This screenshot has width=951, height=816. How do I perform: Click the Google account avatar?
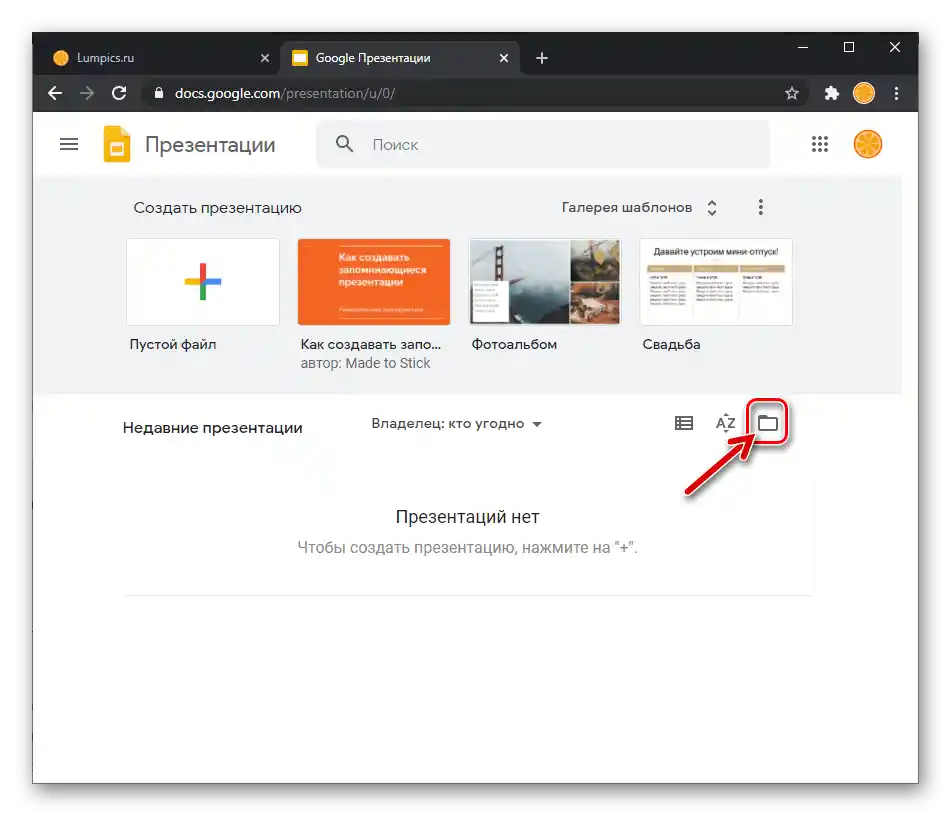click(867, 144)
